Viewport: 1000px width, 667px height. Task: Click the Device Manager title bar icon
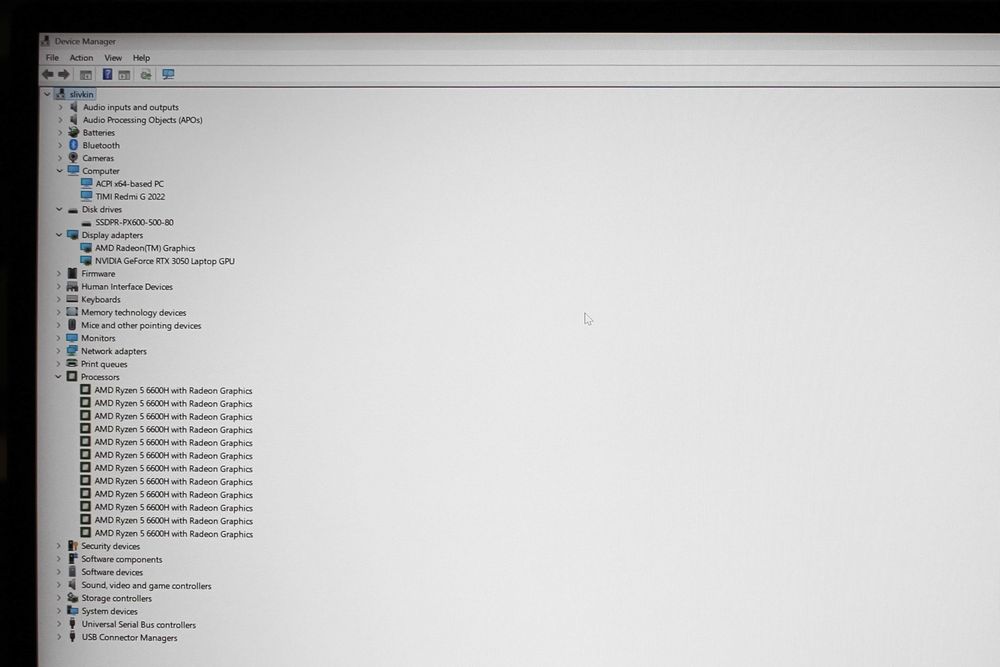point(45,41)
